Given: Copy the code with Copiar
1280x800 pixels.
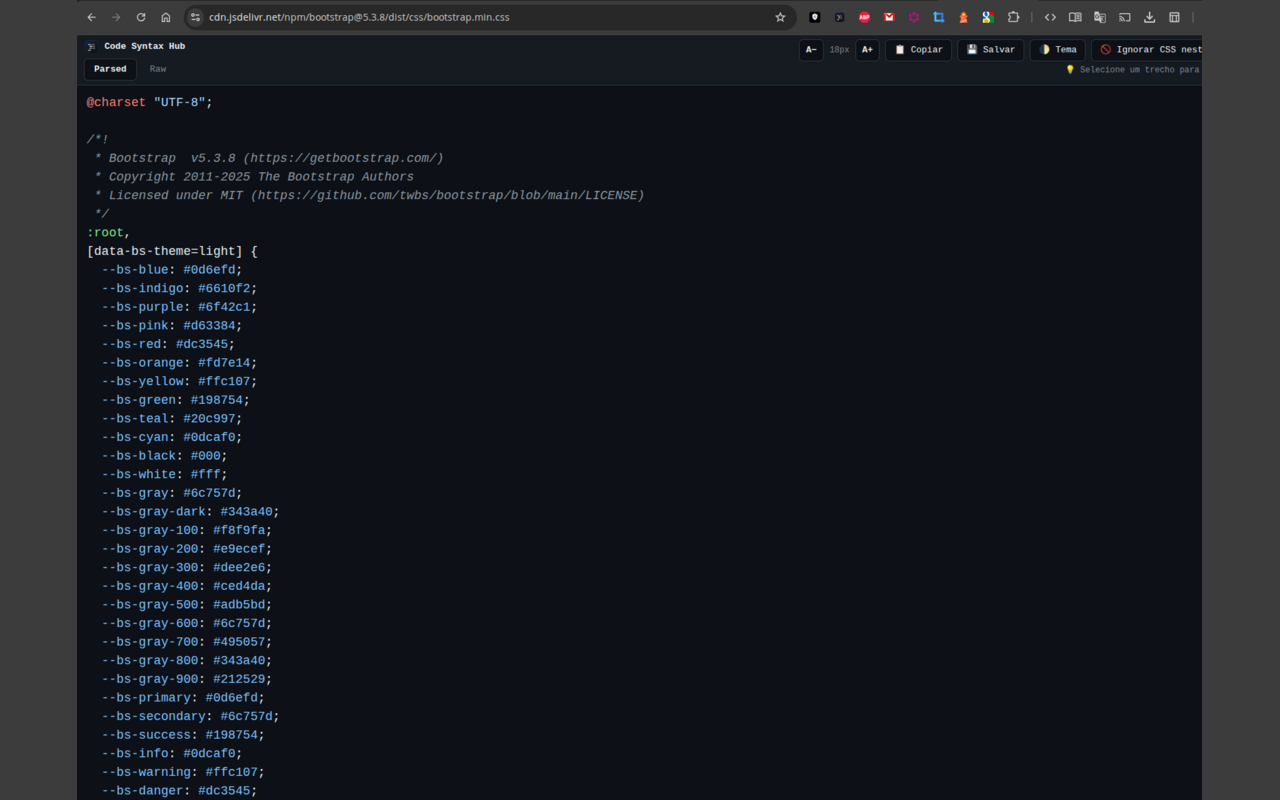Looking at the screenshot, I should pyautogui.click(x=918, y=49).
